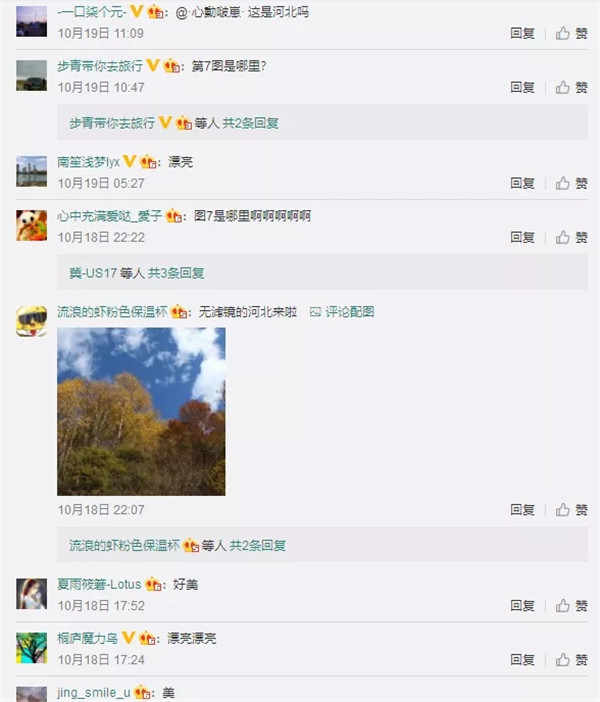Click thumbs-up on 步青带你去旅行's comment
600x702 pixels.
point(571,87)
